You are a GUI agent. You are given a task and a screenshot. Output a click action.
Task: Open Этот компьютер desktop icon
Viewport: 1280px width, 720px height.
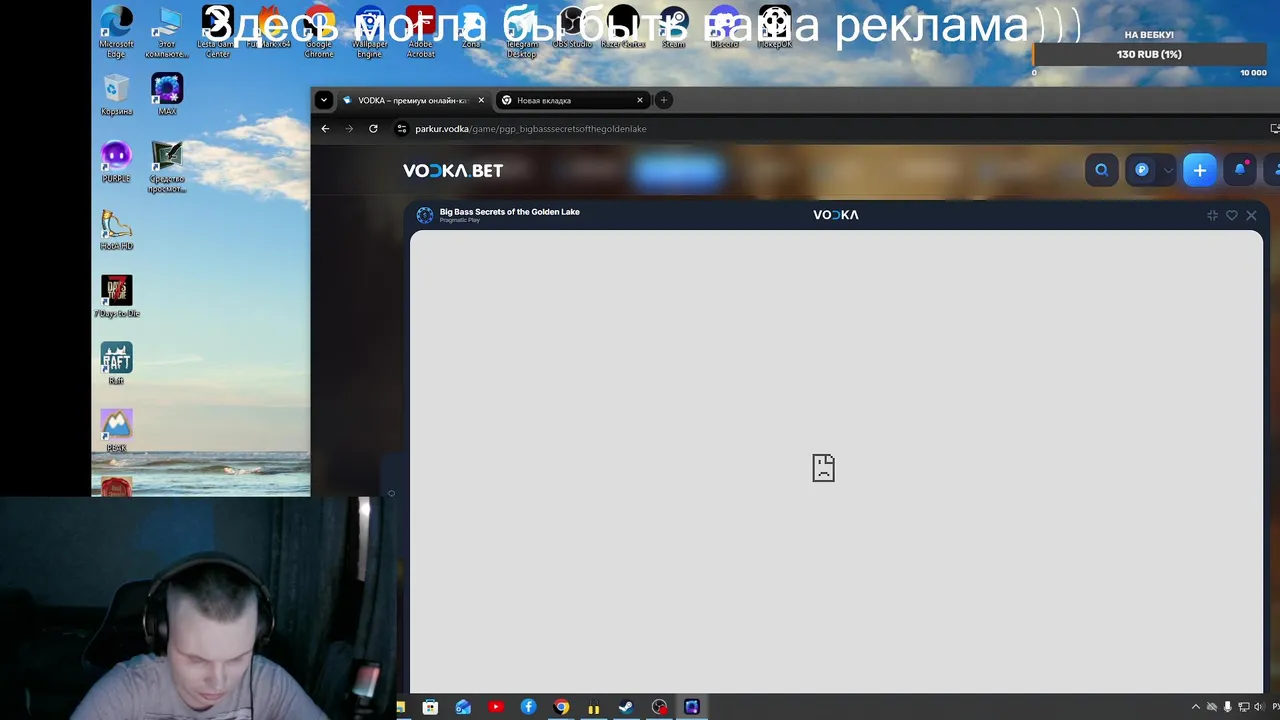pos(167,31)
